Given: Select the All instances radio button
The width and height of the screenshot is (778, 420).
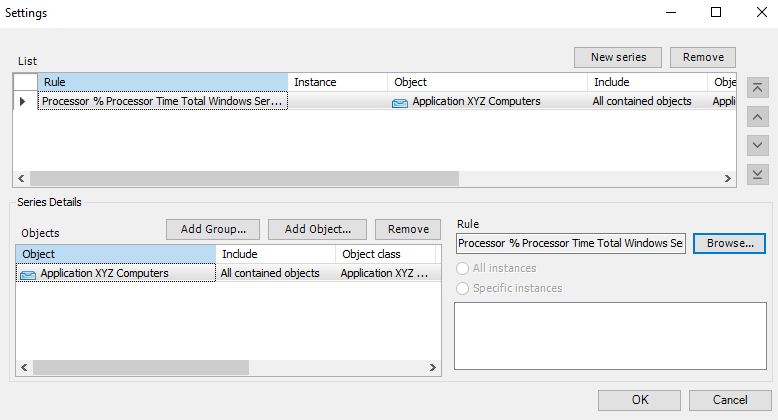Looking at the screenshot, I should click(462, 269).
